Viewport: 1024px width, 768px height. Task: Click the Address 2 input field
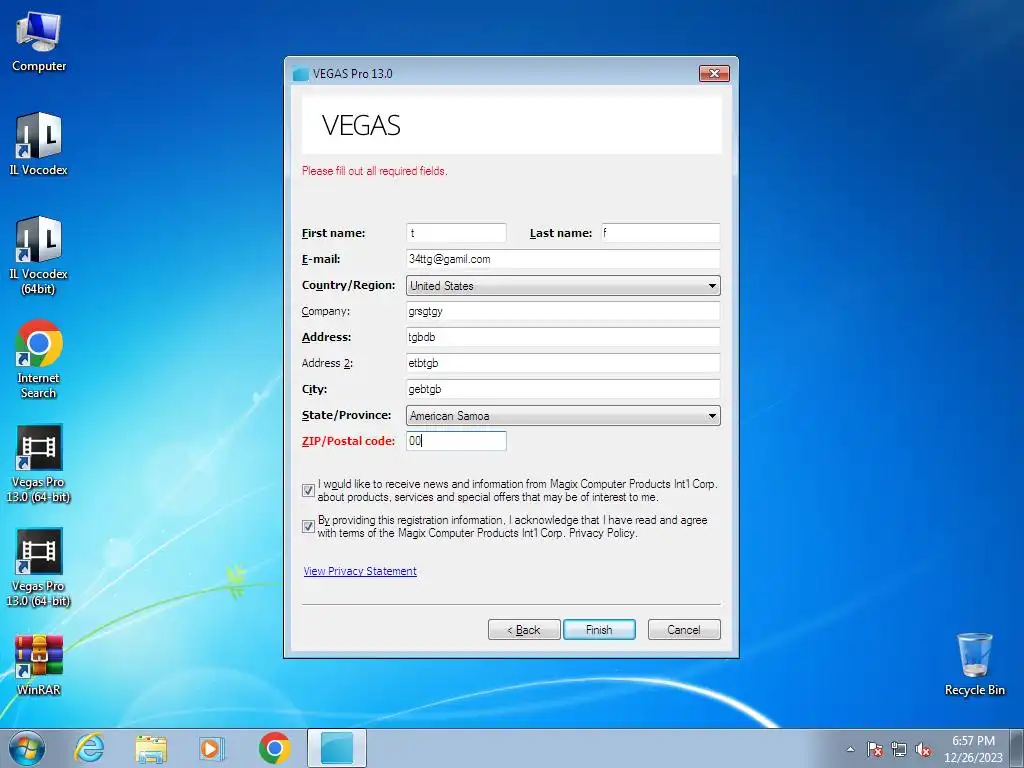click(x=563, y=363)
